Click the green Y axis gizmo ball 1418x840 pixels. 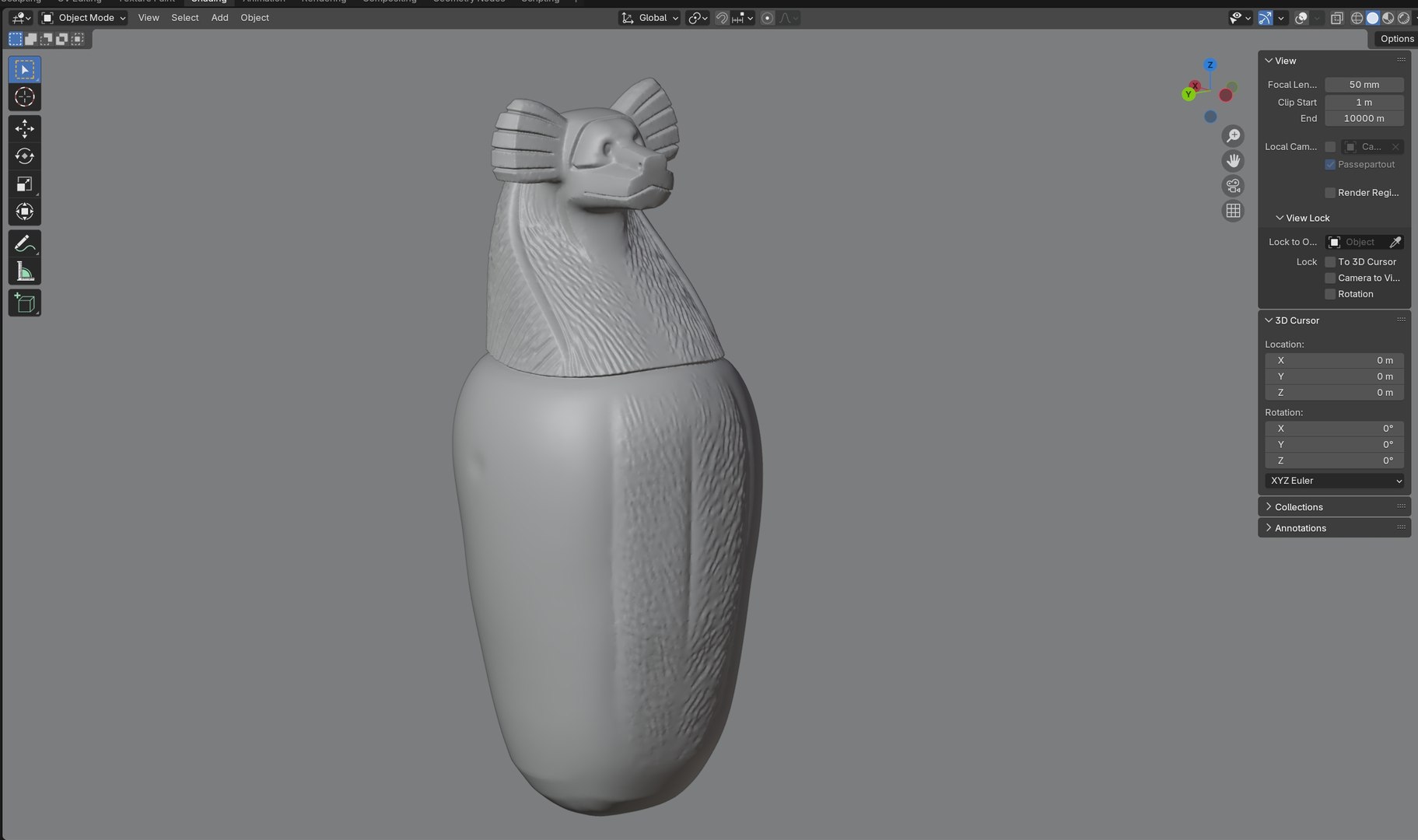click(1189, 94)
